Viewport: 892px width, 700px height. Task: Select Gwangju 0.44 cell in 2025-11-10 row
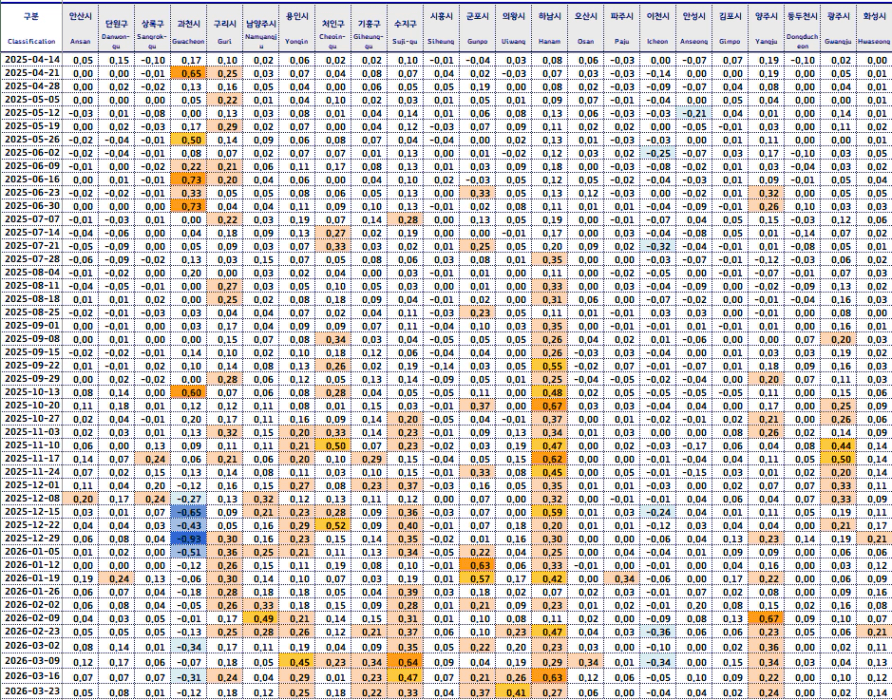839,445
